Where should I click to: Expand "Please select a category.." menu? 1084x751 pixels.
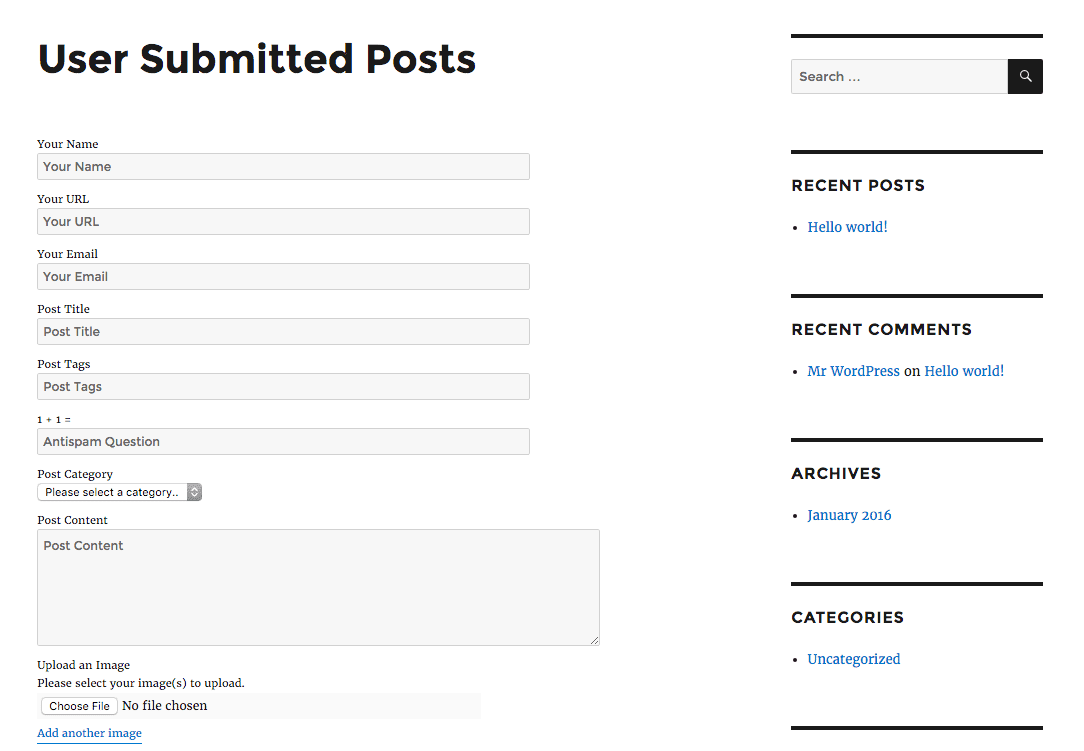[x=110, y=491]
